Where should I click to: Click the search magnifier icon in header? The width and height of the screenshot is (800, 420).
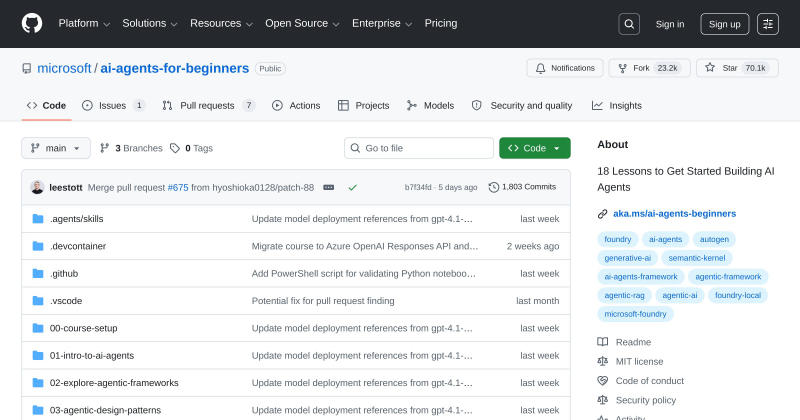coord(629,24)
